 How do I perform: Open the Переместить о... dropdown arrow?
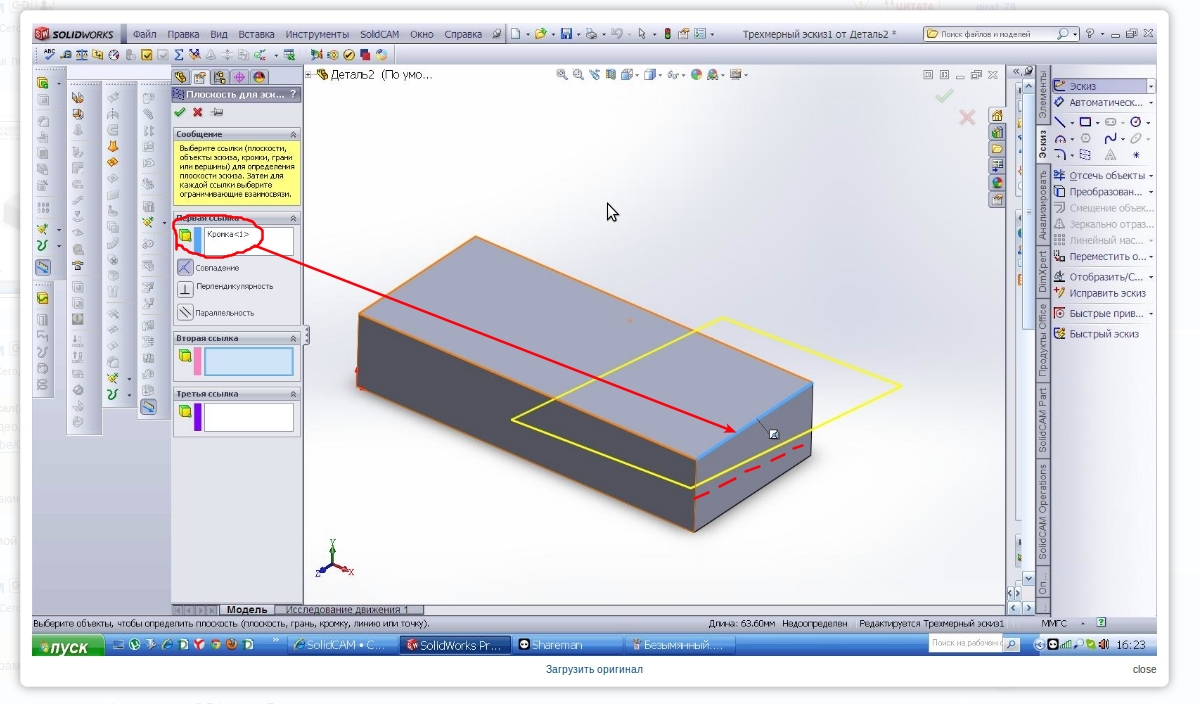pyautogui.click(x=1151, y=257)
